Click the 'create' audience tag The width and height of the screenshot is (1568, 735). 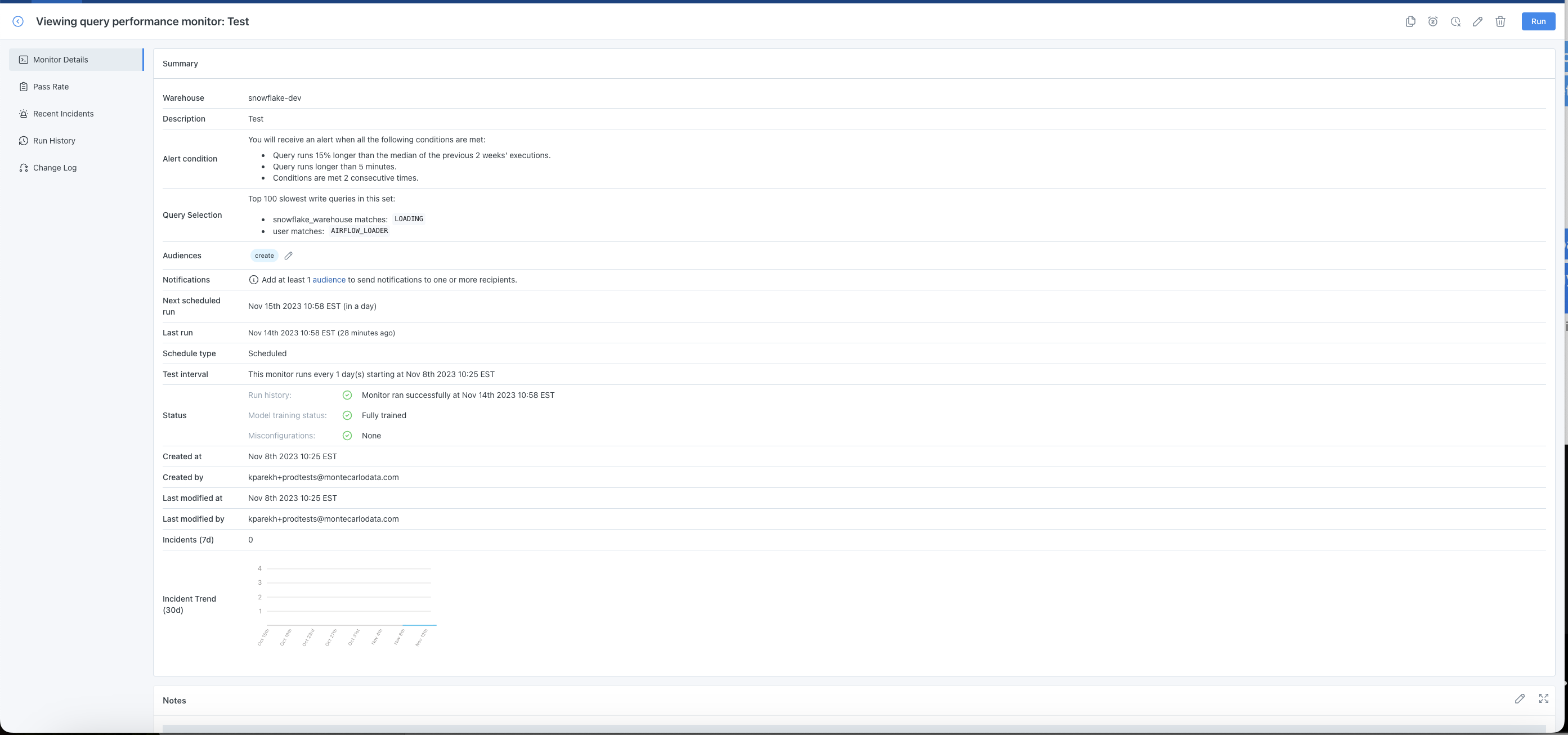pos(264,256)
